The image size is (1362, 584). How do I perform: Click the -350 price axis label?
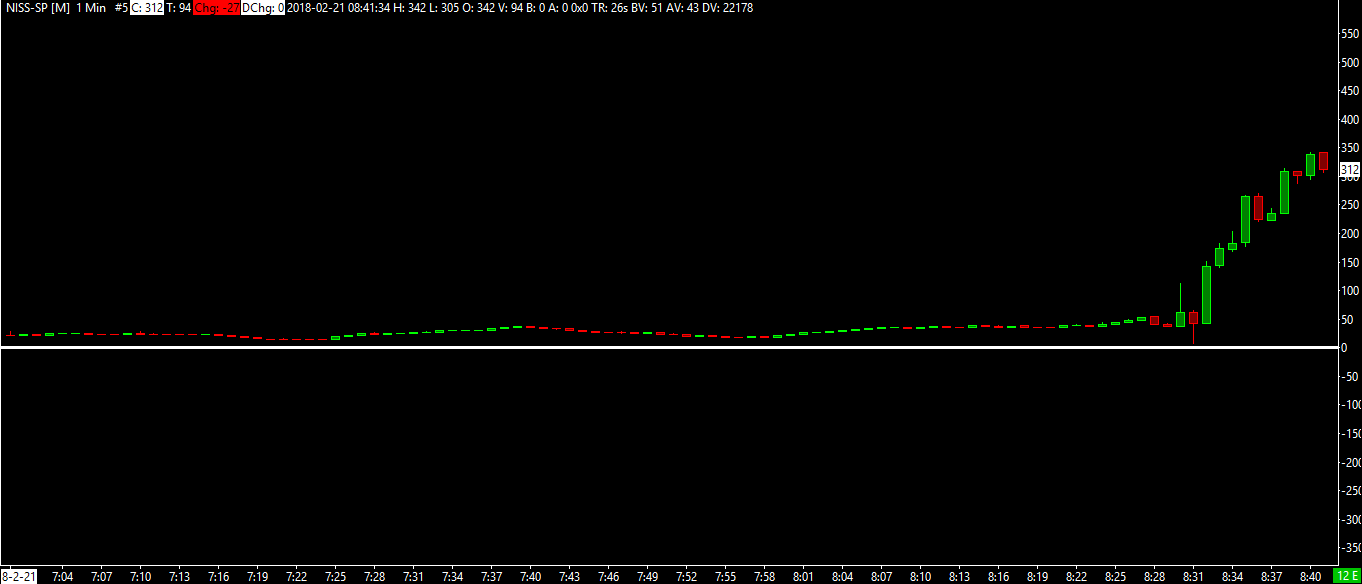point(1349,548)
